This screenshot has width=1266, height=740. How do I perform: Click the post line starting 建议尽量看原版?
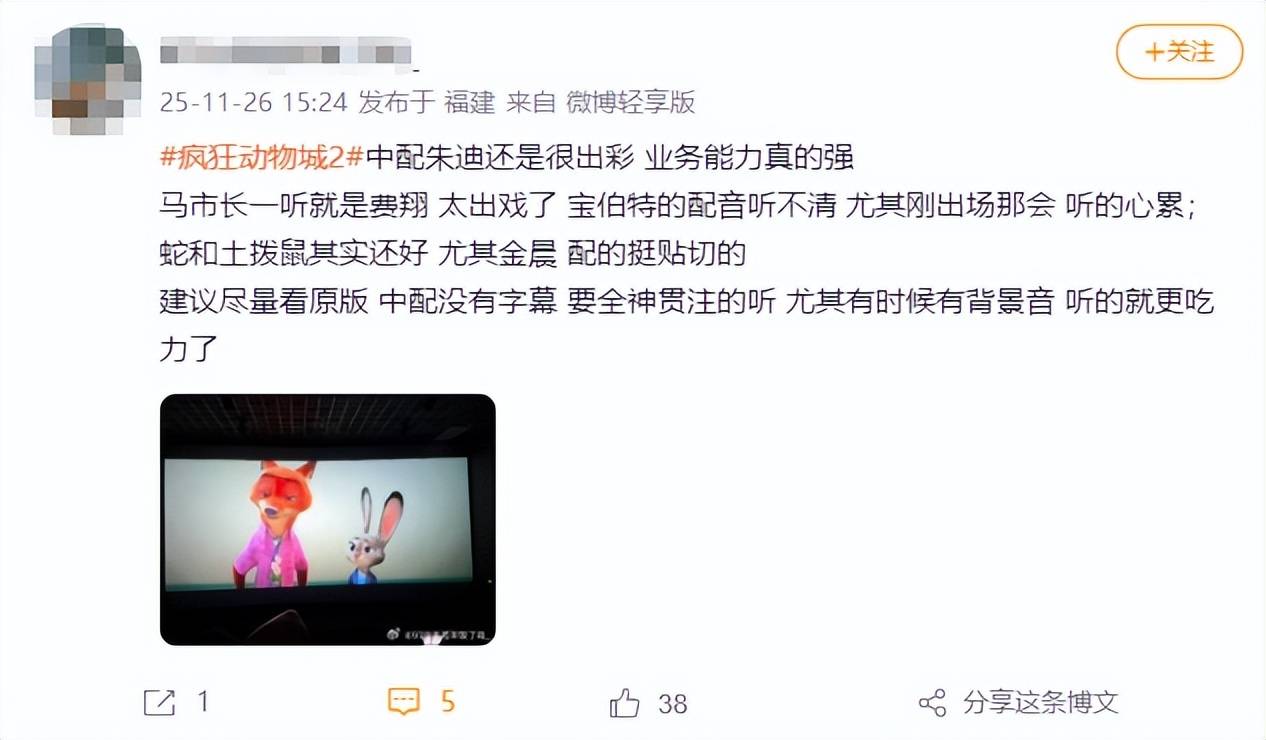(x=686, y=302)
